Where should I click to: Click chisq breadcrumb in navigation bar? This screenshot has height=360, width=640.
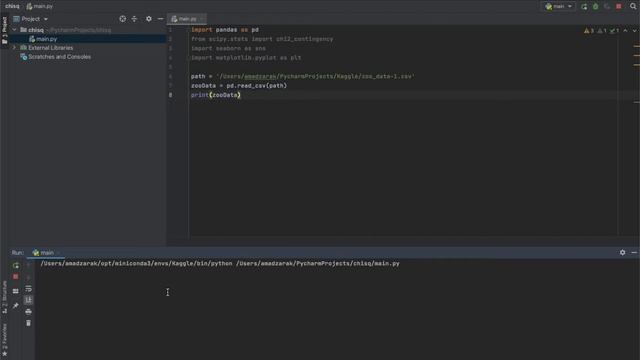(x=12, y=6)
